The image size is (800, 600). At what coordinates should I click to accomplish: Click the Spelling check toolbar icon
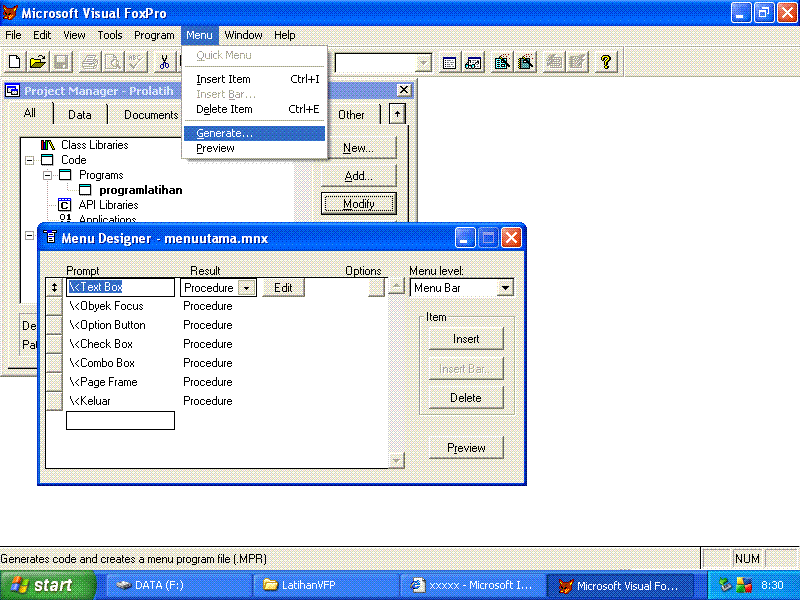click(x=137, y=62)
